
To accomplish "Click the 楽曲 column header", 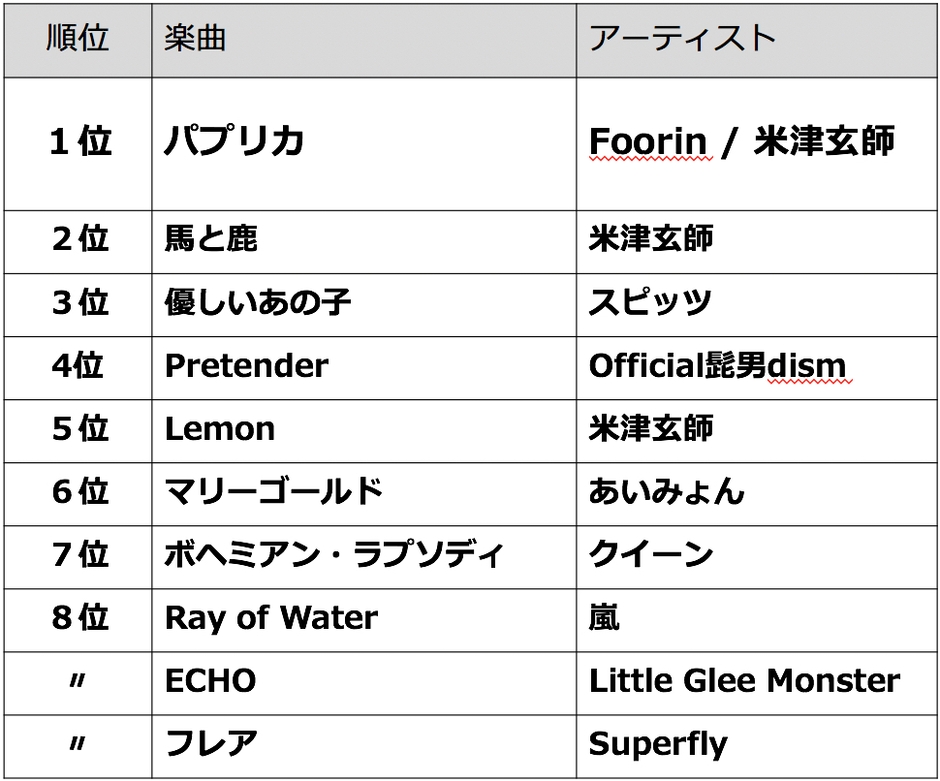I will click(x=195, y=39).
